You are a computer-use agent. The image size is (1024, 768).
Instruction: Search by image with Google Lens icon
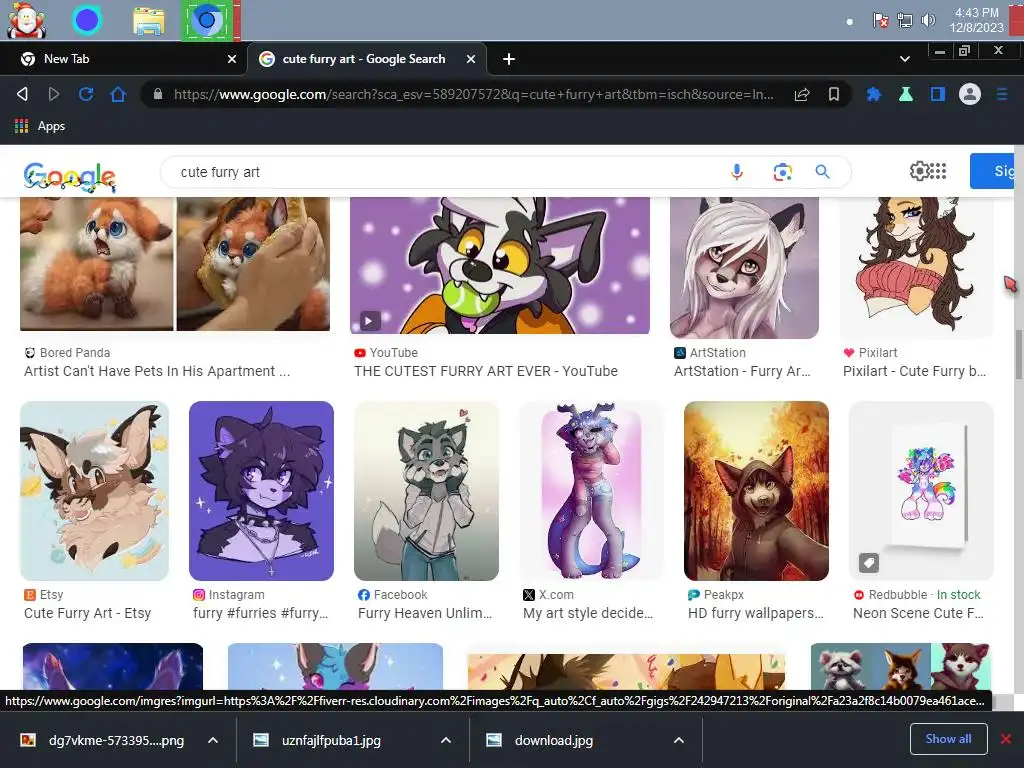pyautogui.click(x=782, y=172)
